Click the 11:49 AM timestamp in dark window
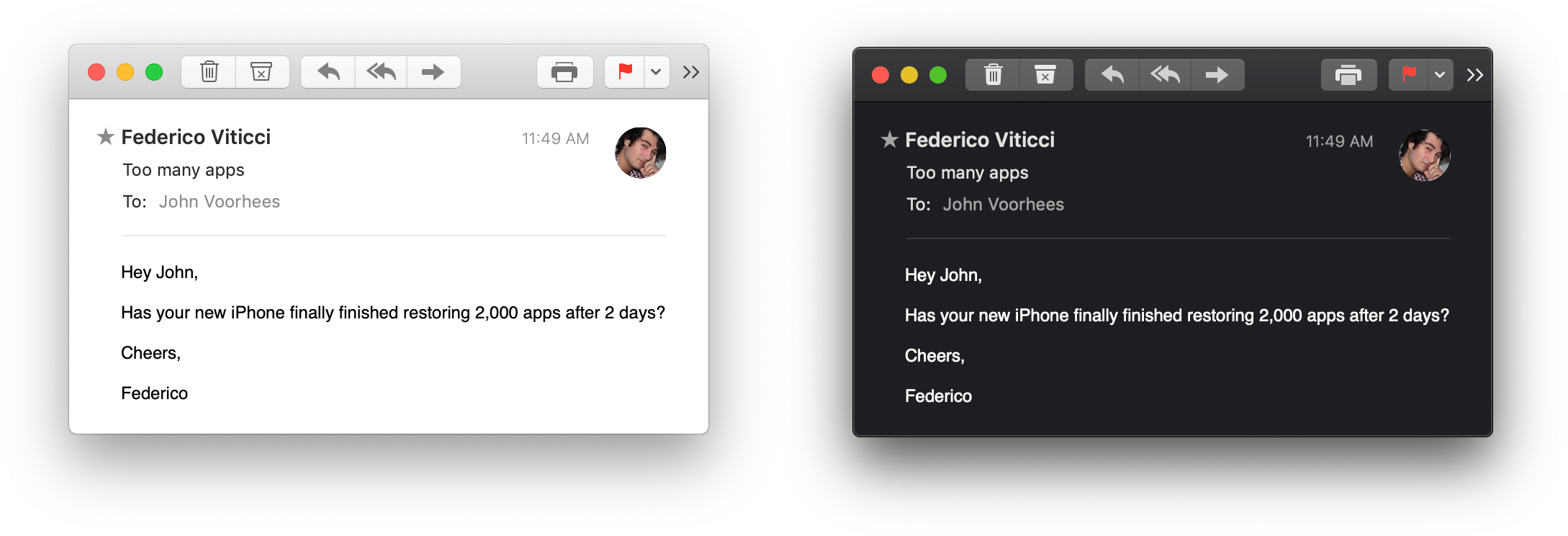The image size is (1568, 536). pos(1339,141)
